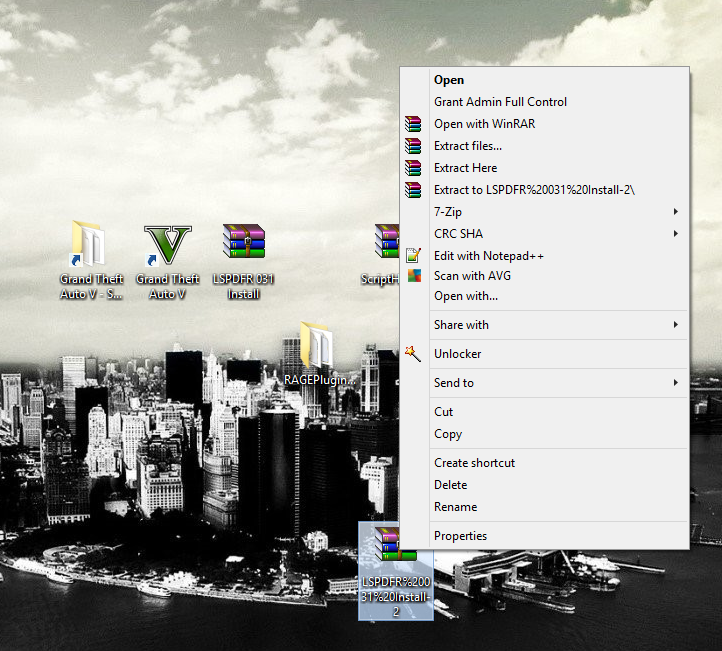Click the 'ScriptH' file name label
722x651 pixels.
[380, 279]
